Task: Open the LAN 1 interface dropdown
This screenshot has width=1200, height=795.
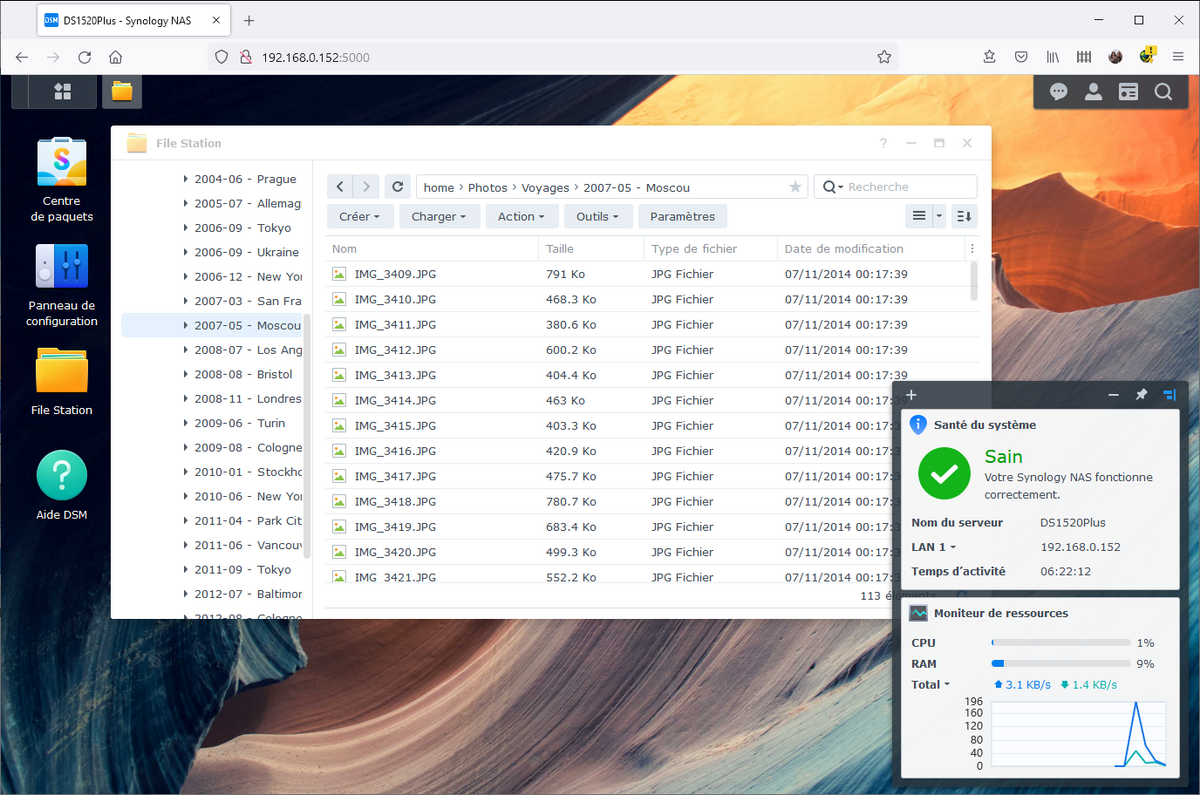Action: tap(933, 547)
